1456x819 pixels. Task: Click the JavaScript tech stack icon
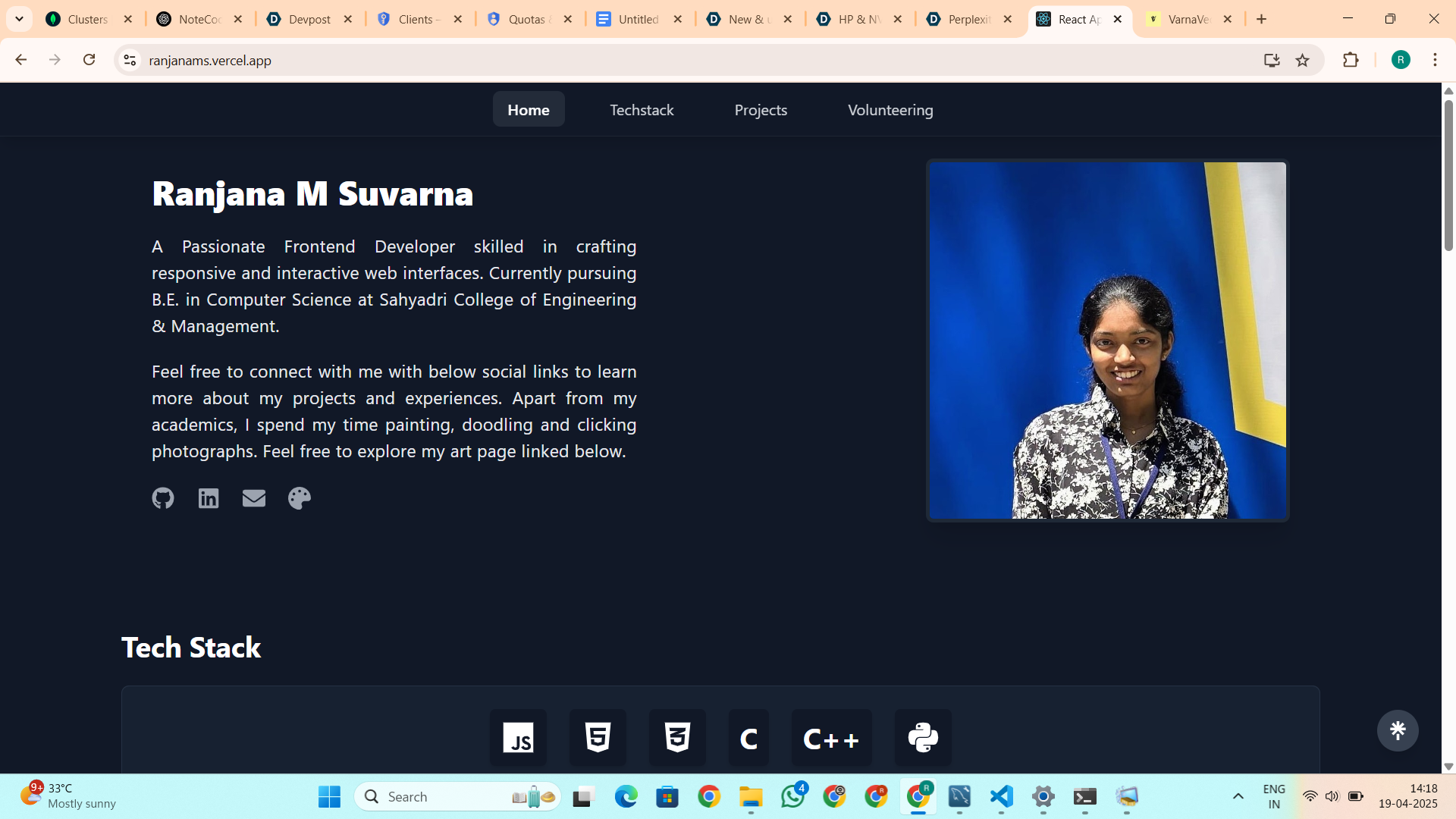[x=519, y=737]
